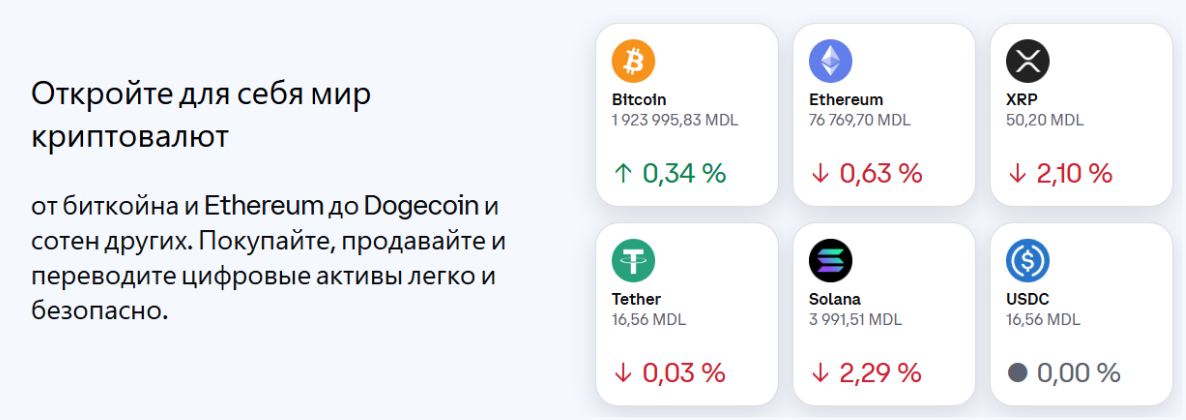Click the orange Bitcoin logo icon
1186x420 pixels.
click(x=633, y=63)
